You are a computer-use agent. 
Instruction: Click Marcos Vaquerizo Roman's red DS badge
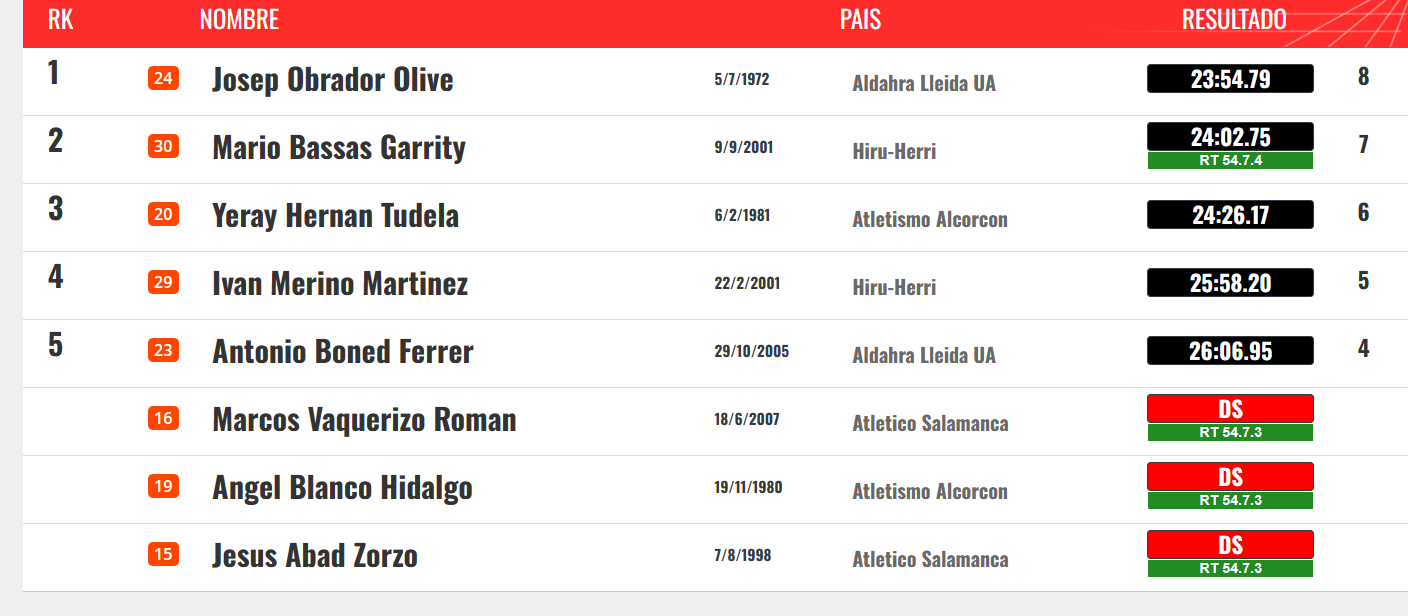click(x=1230, y=408)
